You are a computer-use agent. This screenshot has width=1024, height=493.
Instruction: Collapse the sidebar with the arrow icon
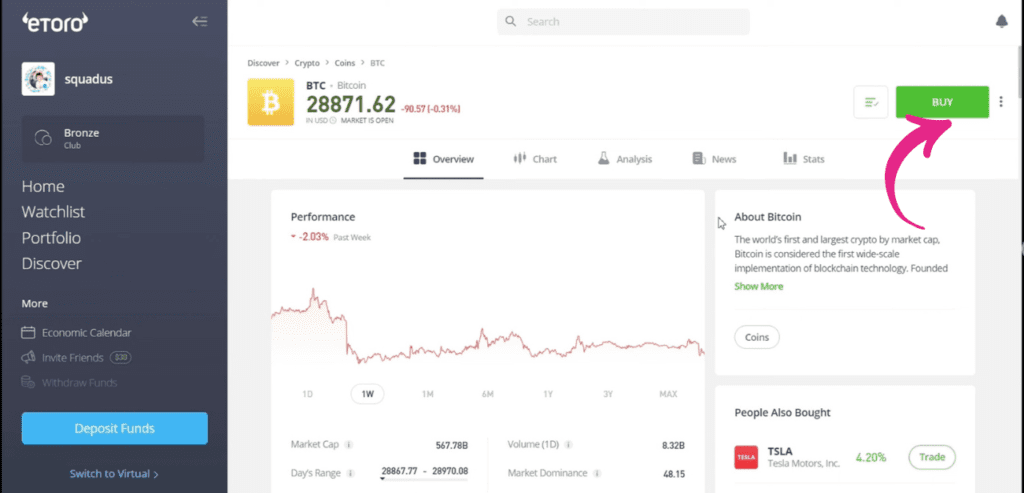coord(199,22)
